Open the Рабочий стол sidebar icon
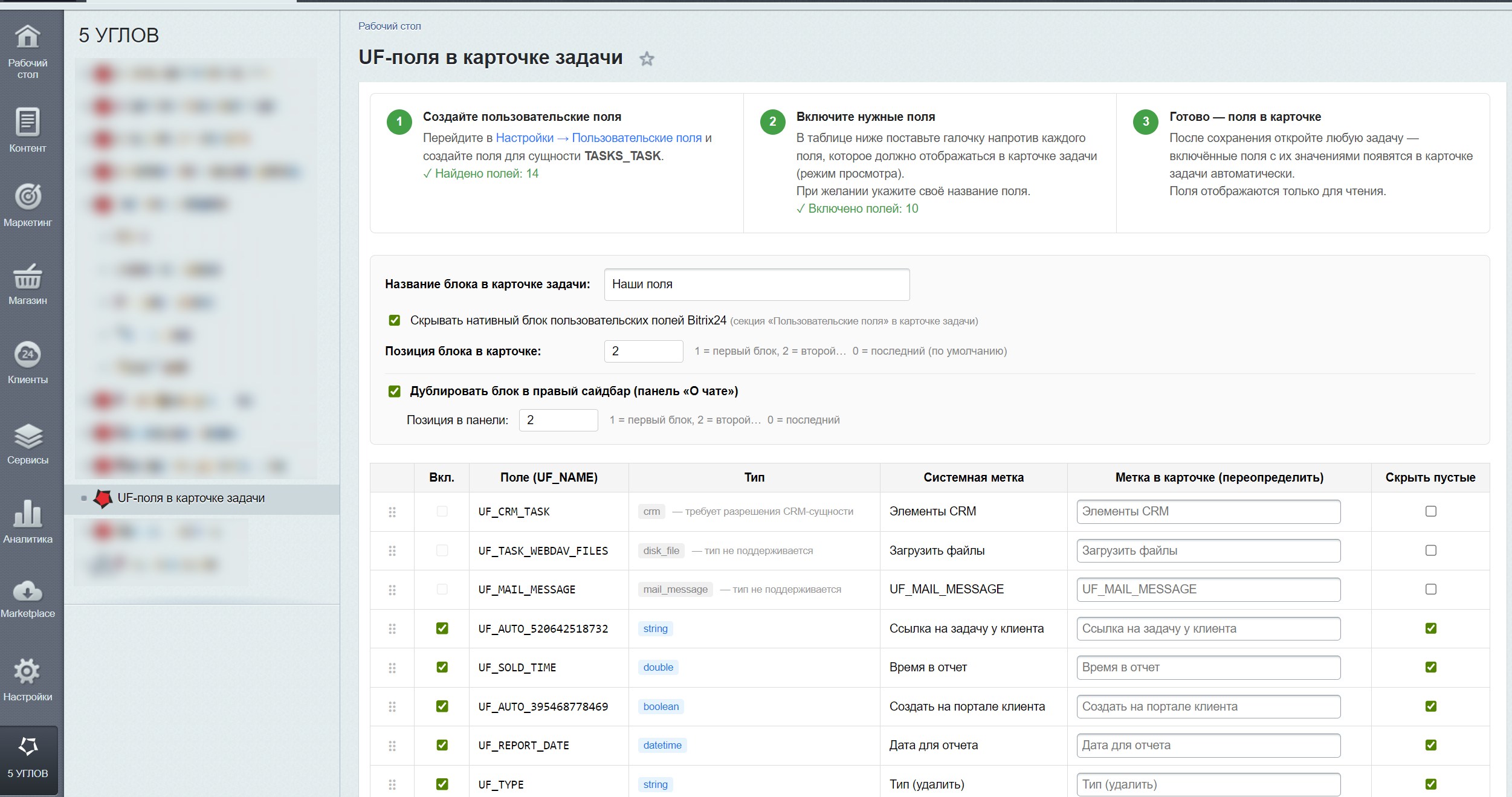1512x797 pixels. point(28,37)
